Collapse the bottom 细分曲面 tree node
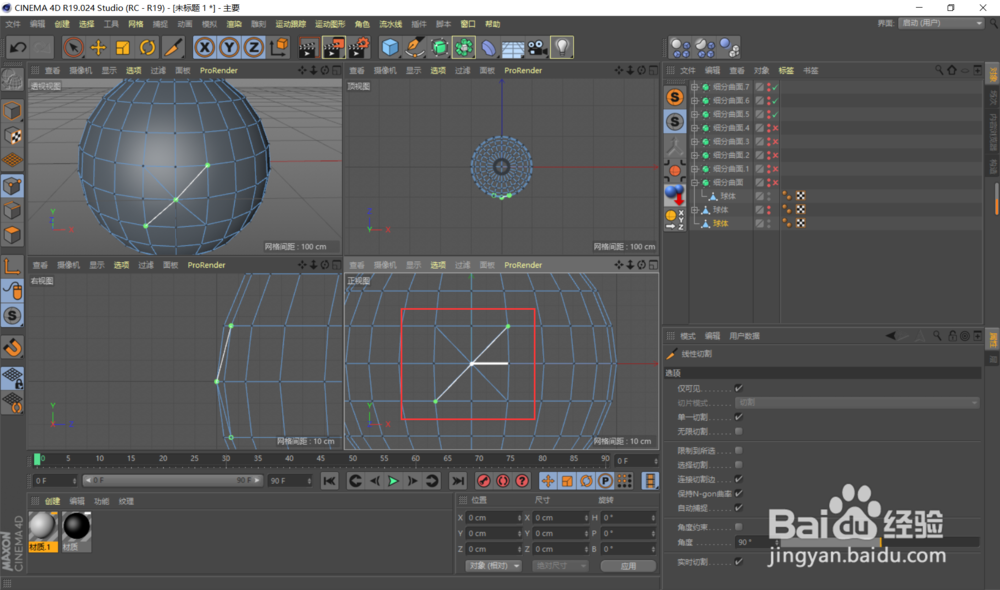1000x590 pixels. [695, 182]
